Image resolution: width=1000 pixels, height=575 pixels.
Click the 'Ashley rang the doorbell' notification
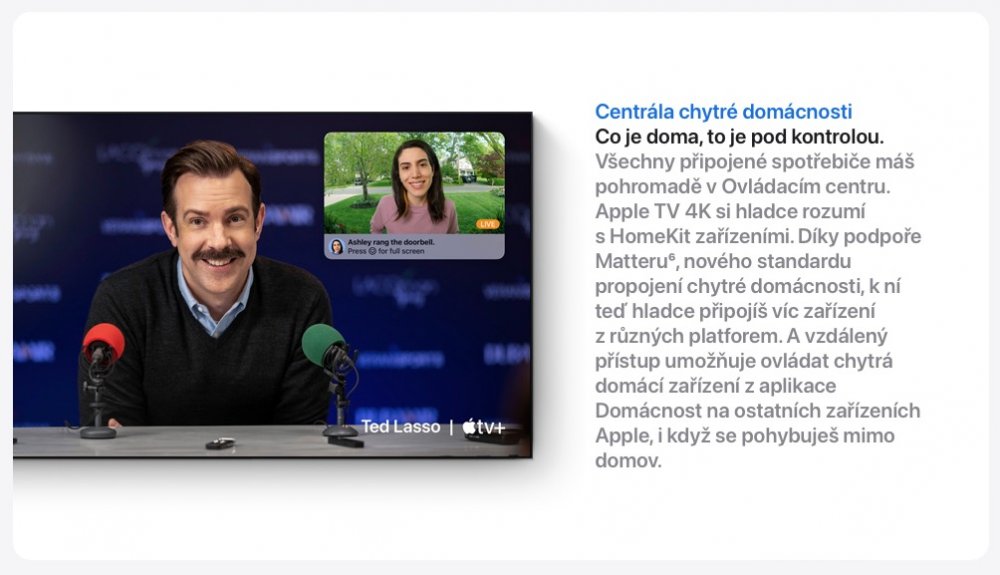tap(414, 246)
